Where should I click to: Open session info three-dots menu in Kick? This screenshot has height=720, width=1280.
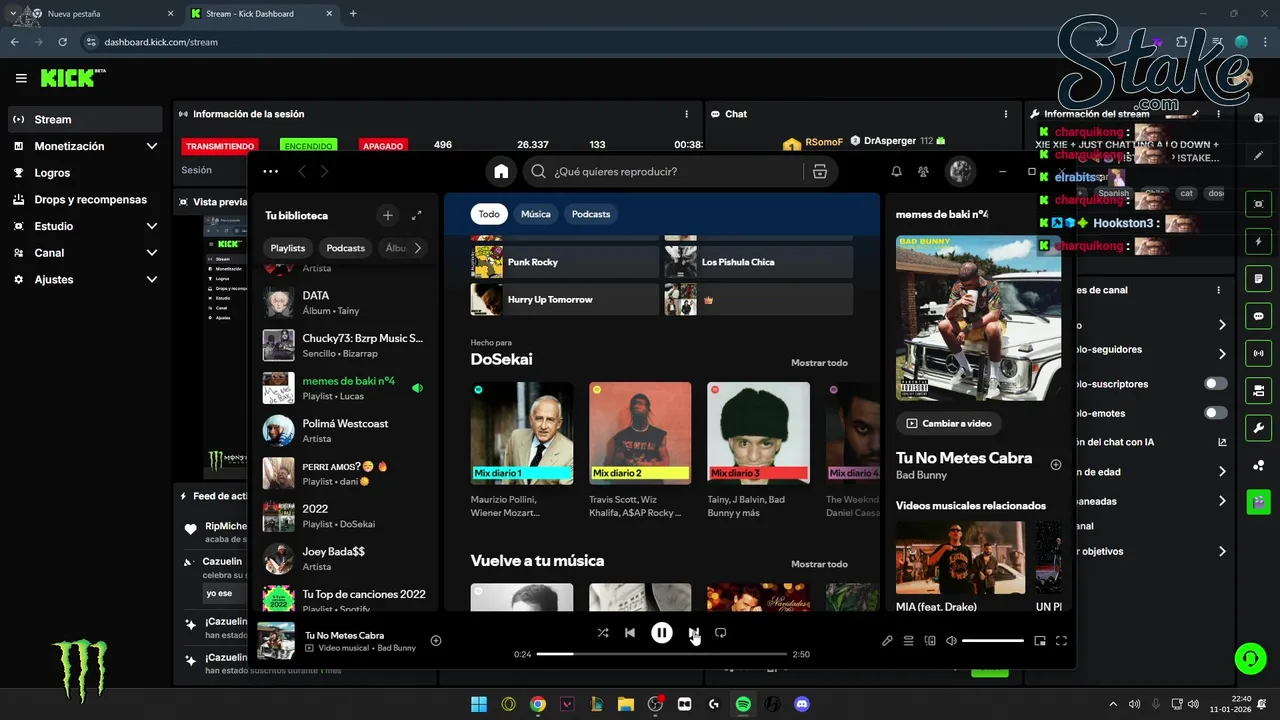(x=686, y=114)
